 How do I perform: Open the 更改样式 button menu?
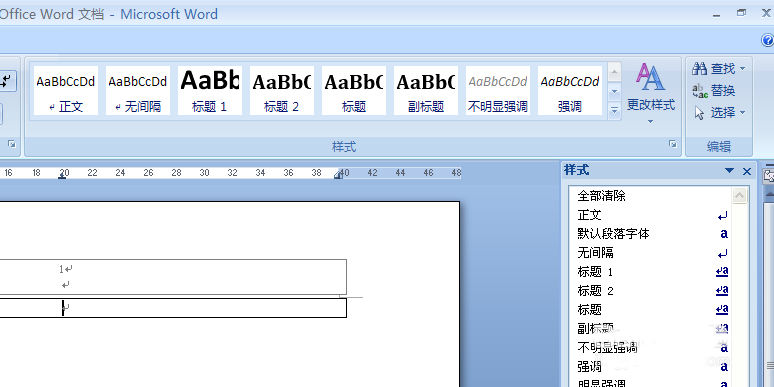[651, 93]
